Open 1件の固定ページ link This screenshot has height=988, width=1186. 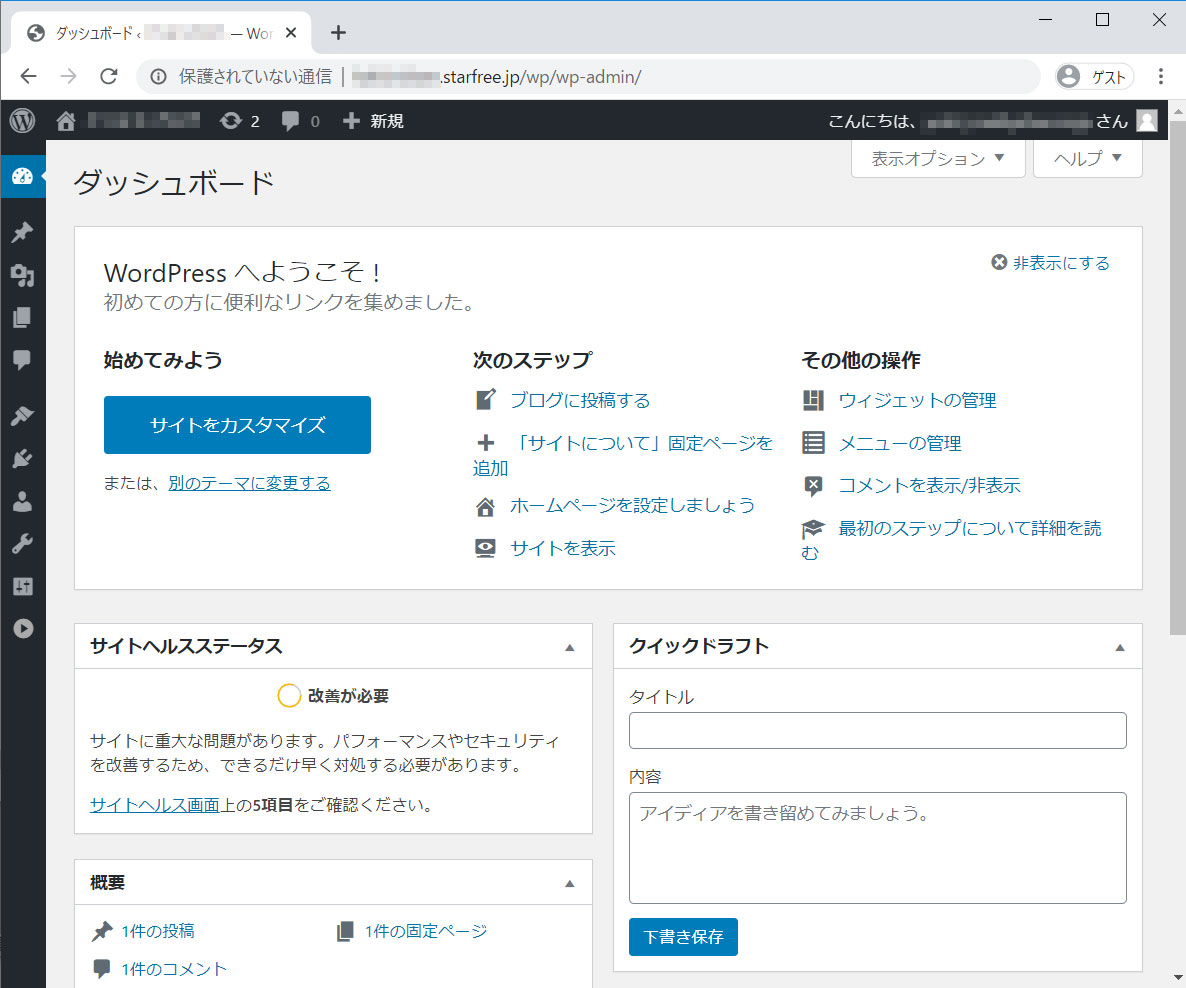[426, 931]
